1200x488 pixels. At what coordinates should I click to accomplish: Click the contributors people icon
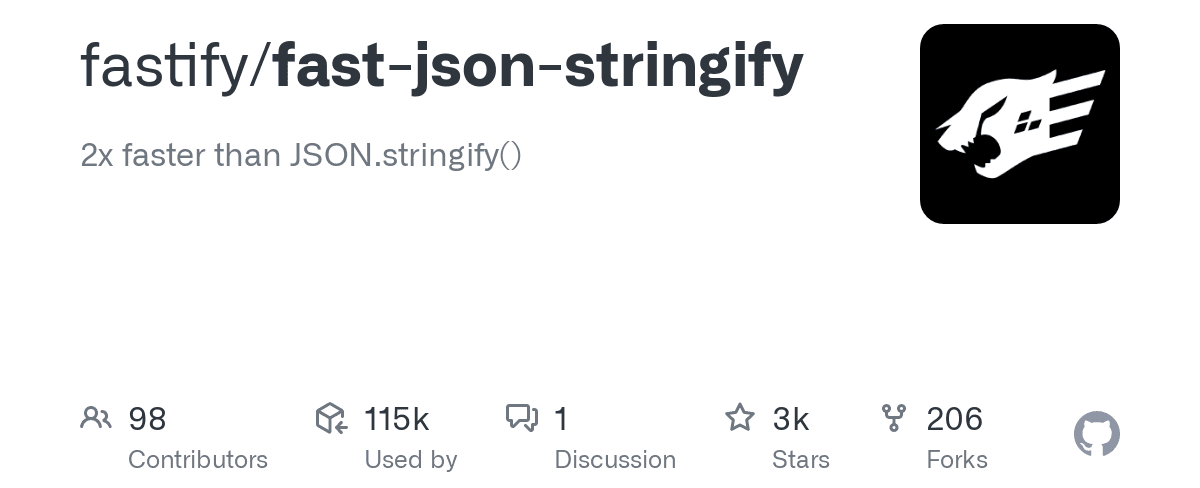click(95, 418)
